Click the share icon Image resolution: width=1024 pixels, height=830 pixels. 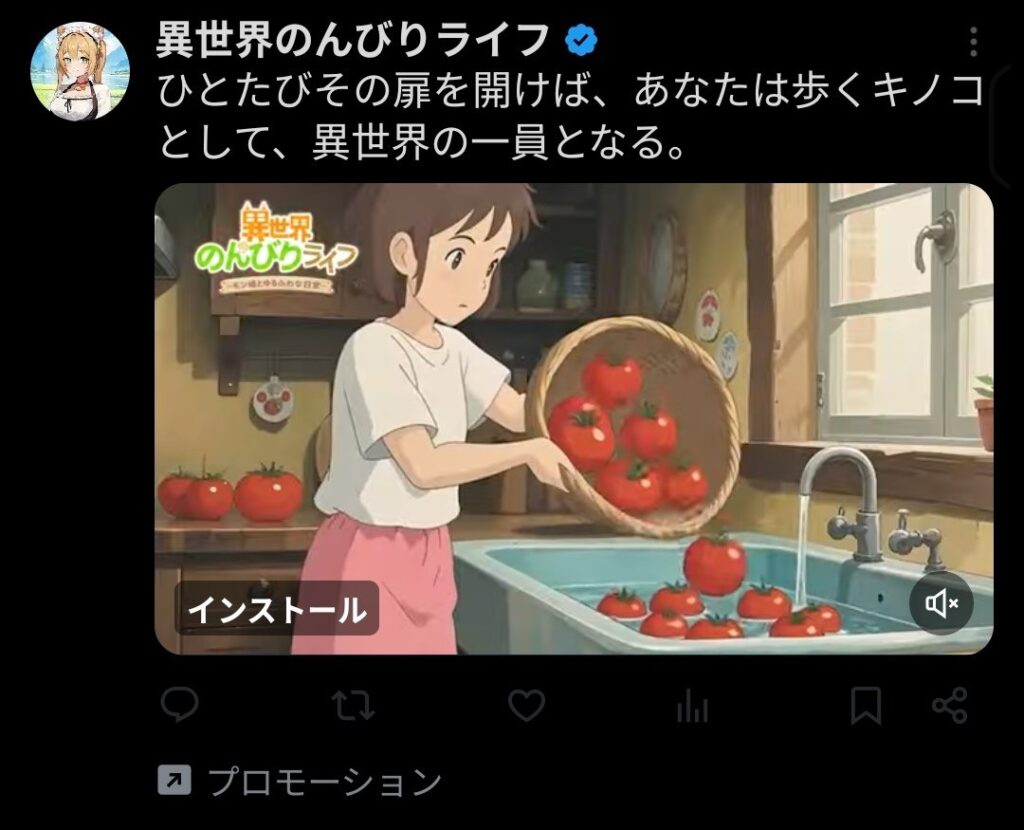(950, 705)
